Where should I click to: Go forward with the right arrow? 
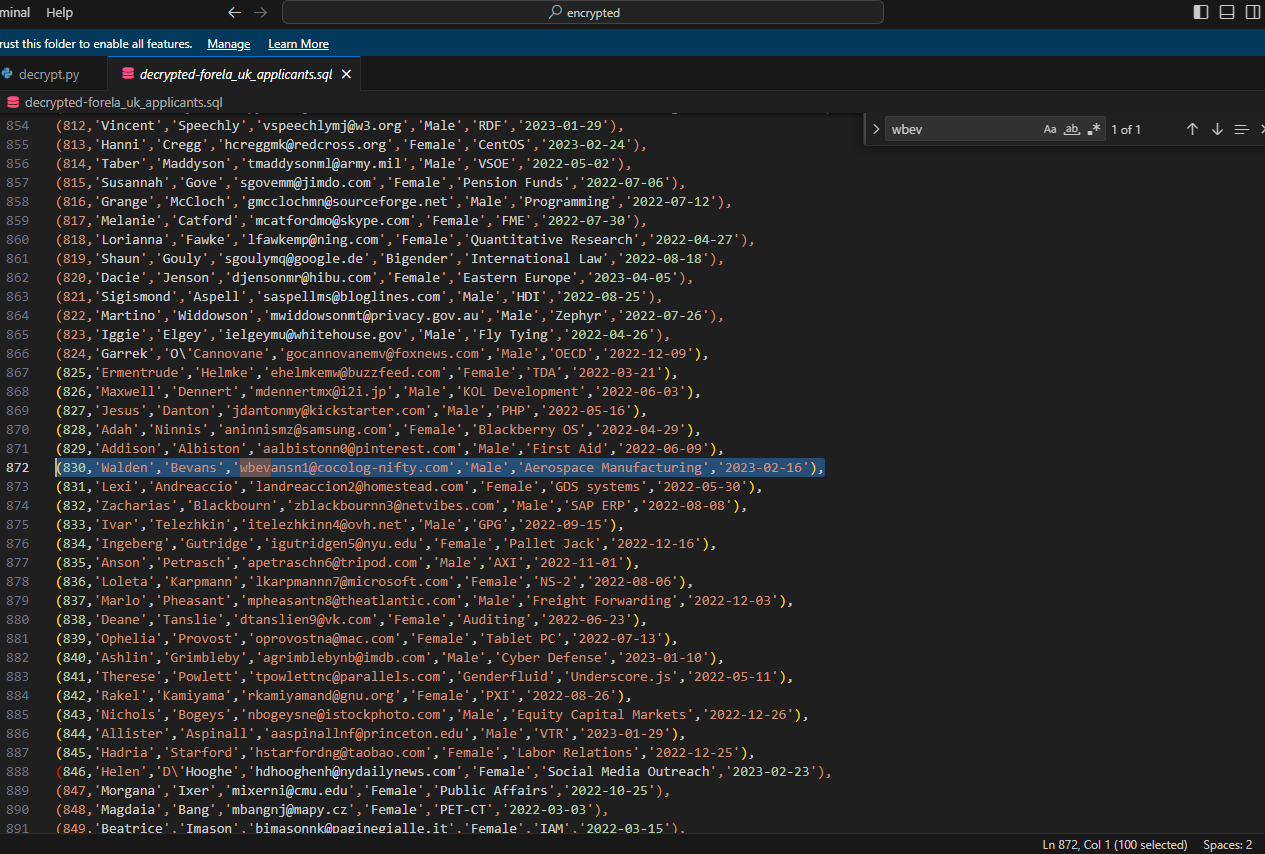click(x=260, y=13)
